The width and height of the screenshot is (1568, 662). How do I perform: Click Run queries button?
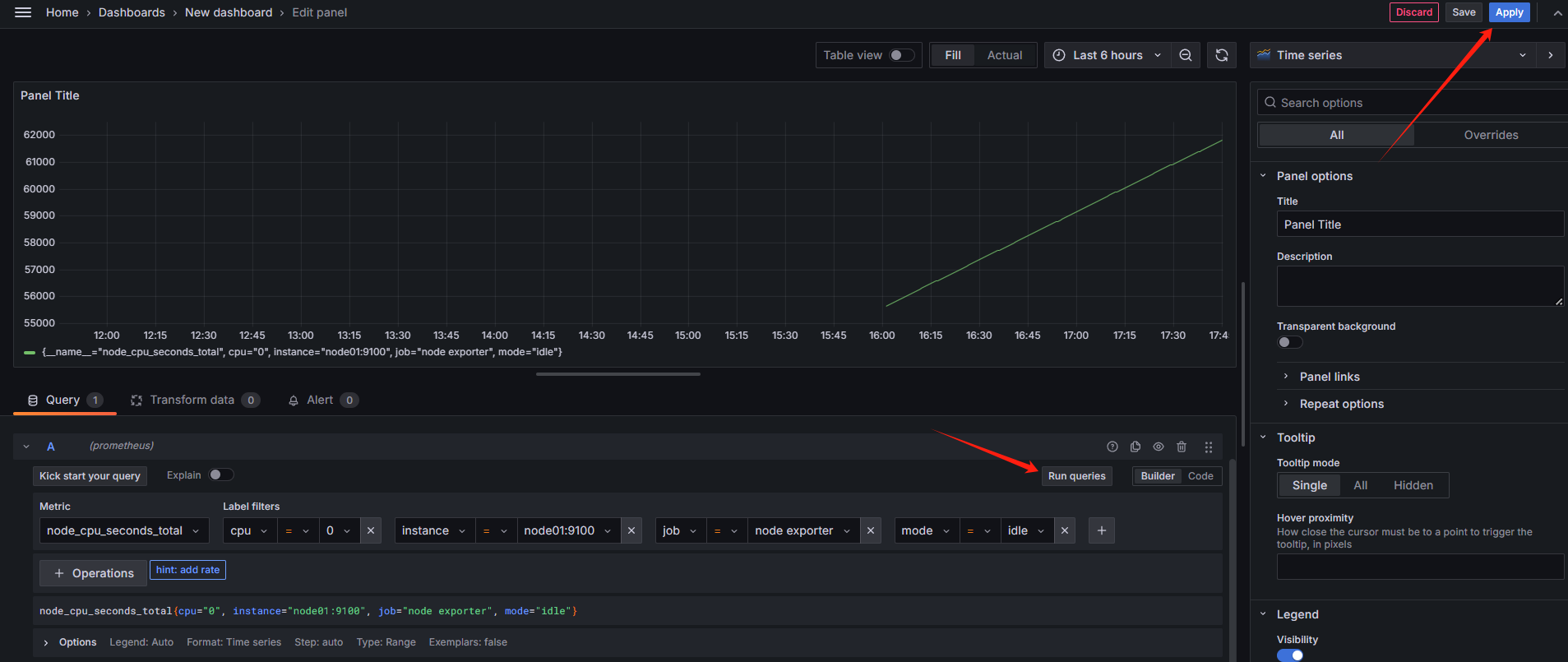[1076, 476]
